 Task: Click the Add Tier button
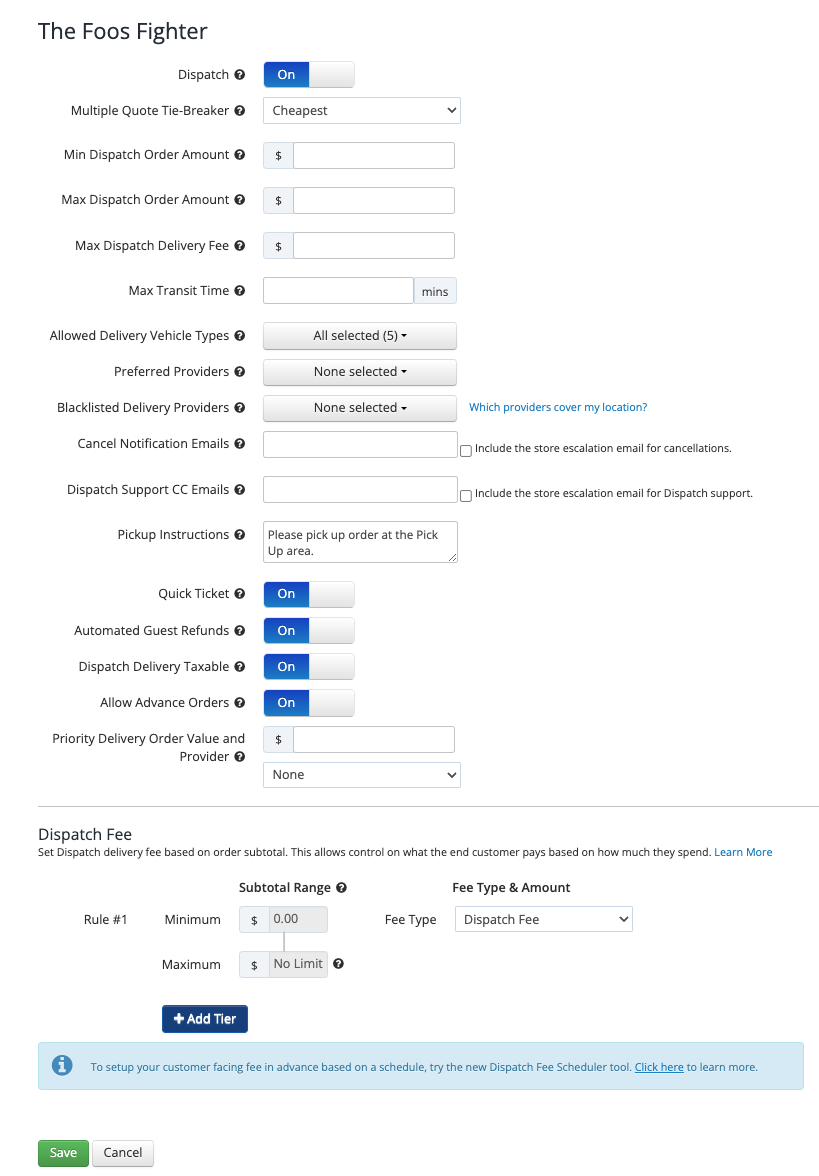coord(204,1018)
